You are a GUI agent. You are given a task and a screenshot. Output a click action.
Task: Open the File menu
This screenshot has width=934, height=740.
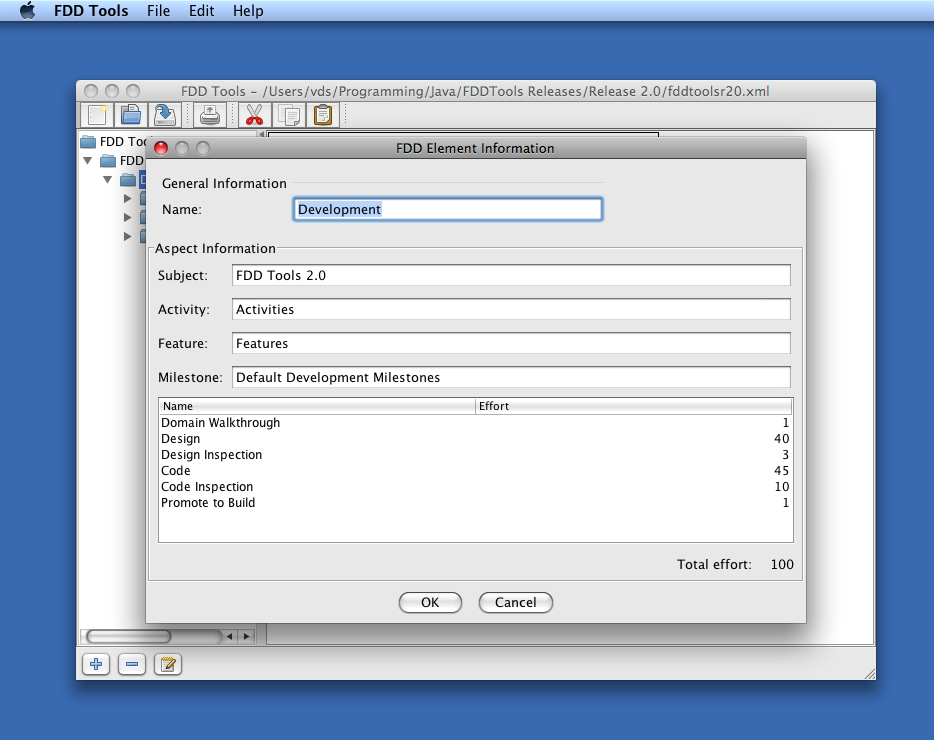158,11
